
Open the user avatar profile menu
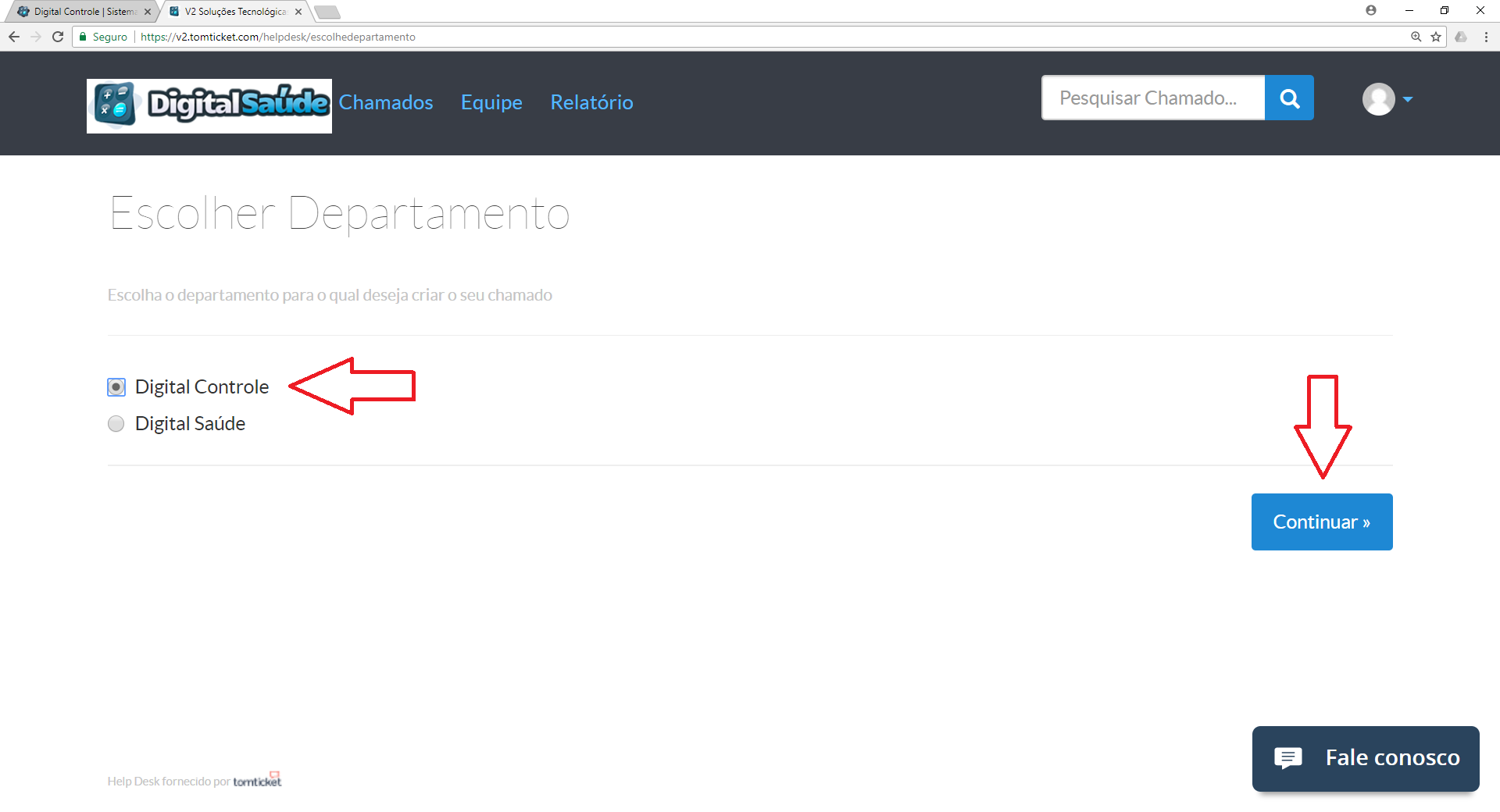pos(1378,99)
